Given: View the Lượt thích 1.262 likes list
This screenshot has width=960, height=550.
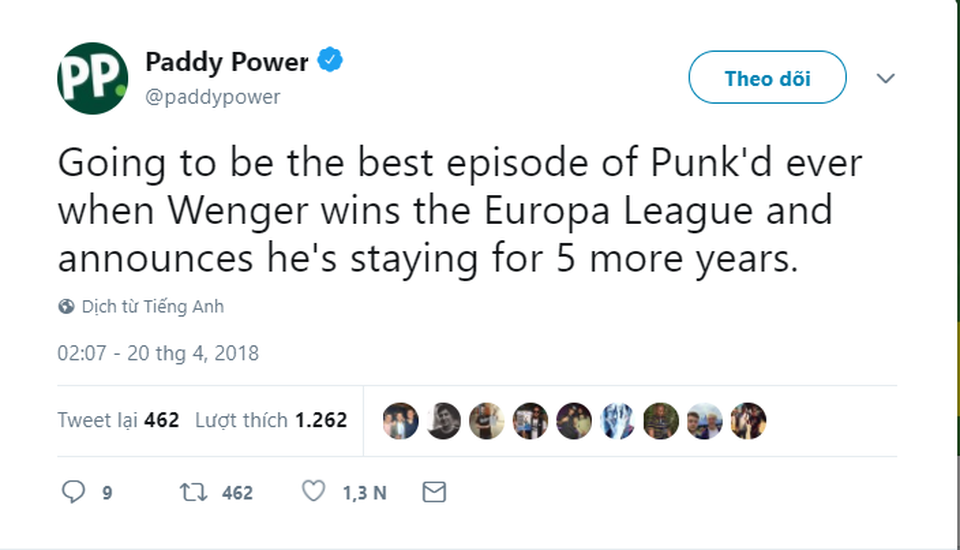Looking at the screenshot, I should click(x=271, y=420).
